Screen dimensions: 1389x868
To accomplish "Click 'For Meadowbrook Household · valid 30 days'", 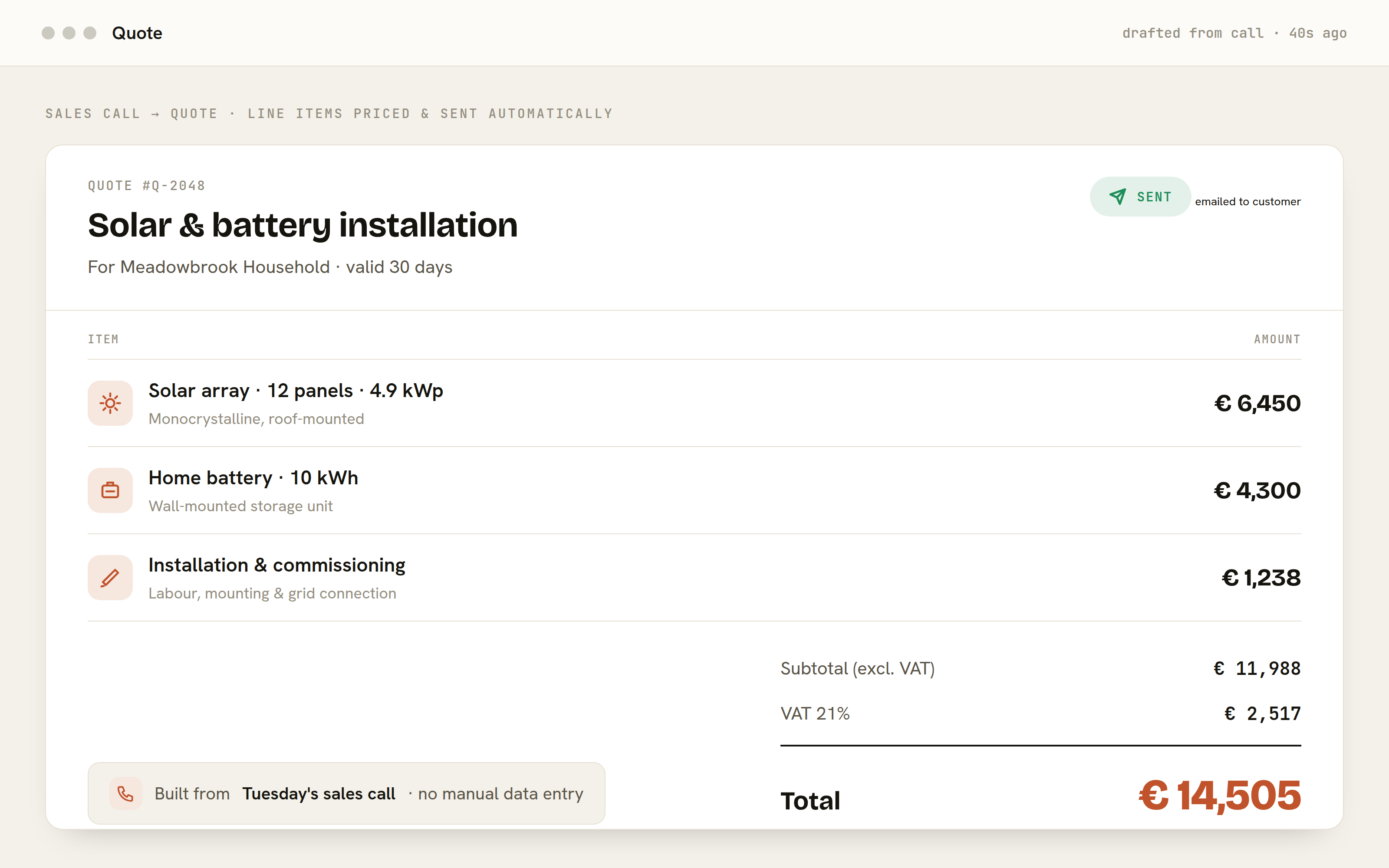I will (x=270, y=267).
